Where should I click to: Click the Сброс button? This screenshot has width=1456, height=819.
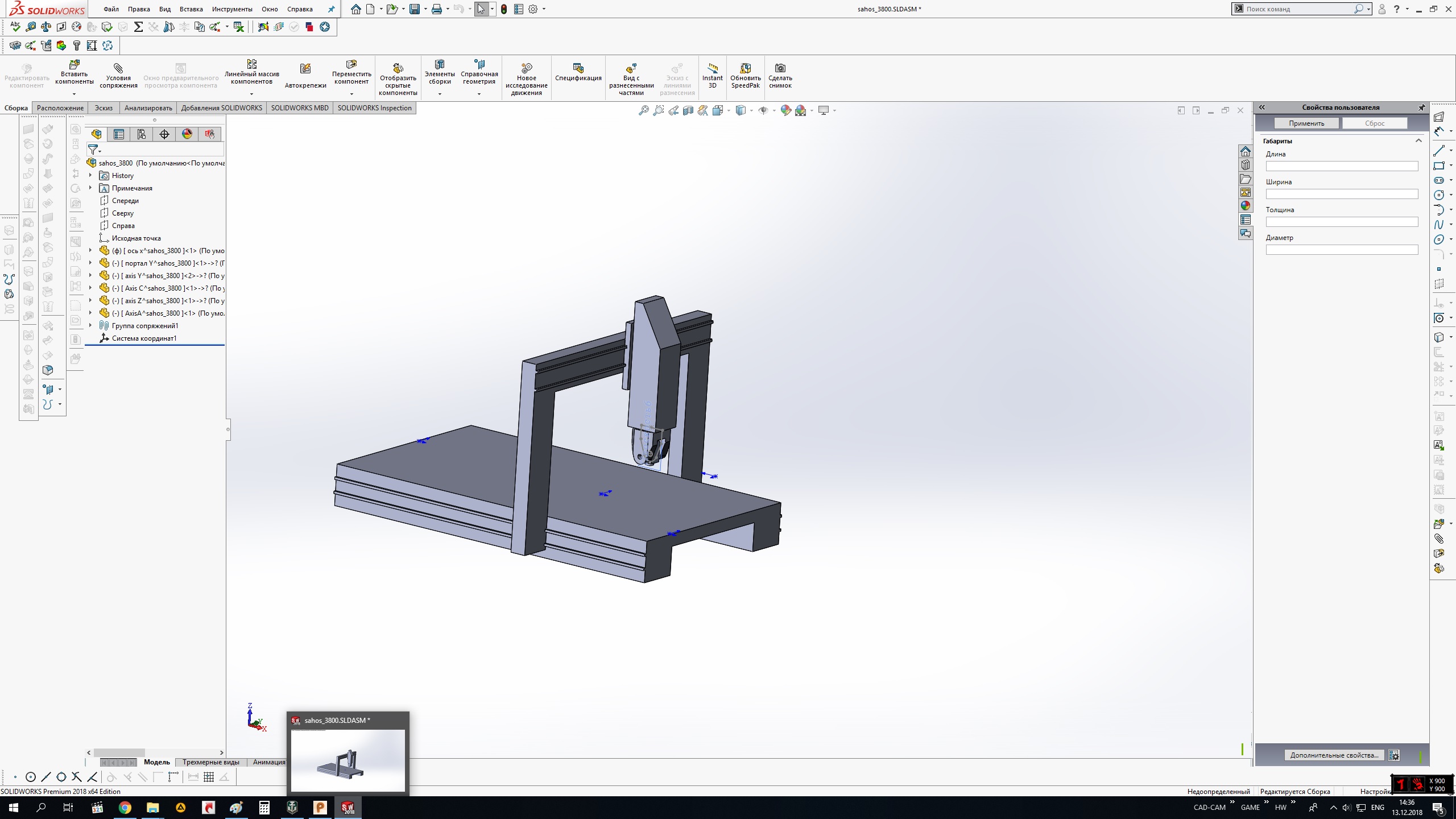point(1375,123)
